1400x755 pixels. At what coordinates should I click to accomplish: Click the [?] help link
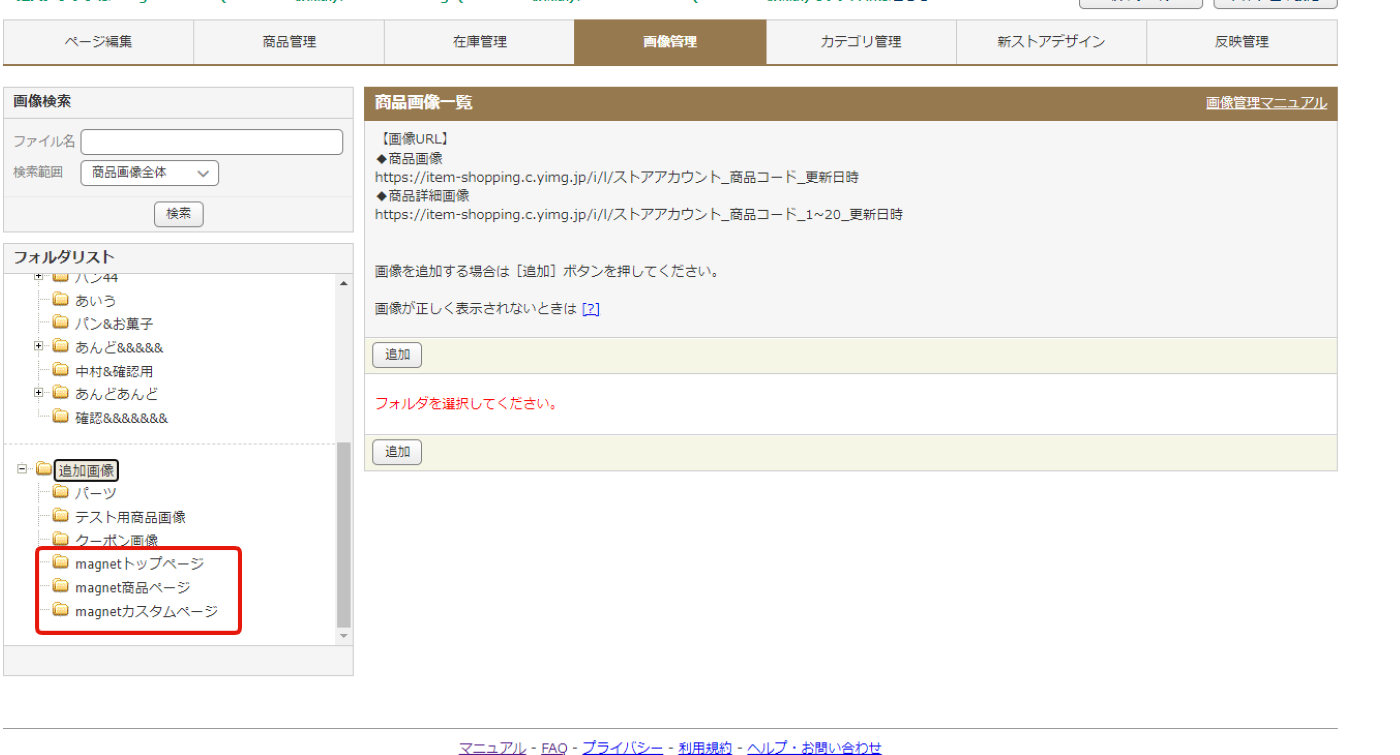[x=591, y=309]
